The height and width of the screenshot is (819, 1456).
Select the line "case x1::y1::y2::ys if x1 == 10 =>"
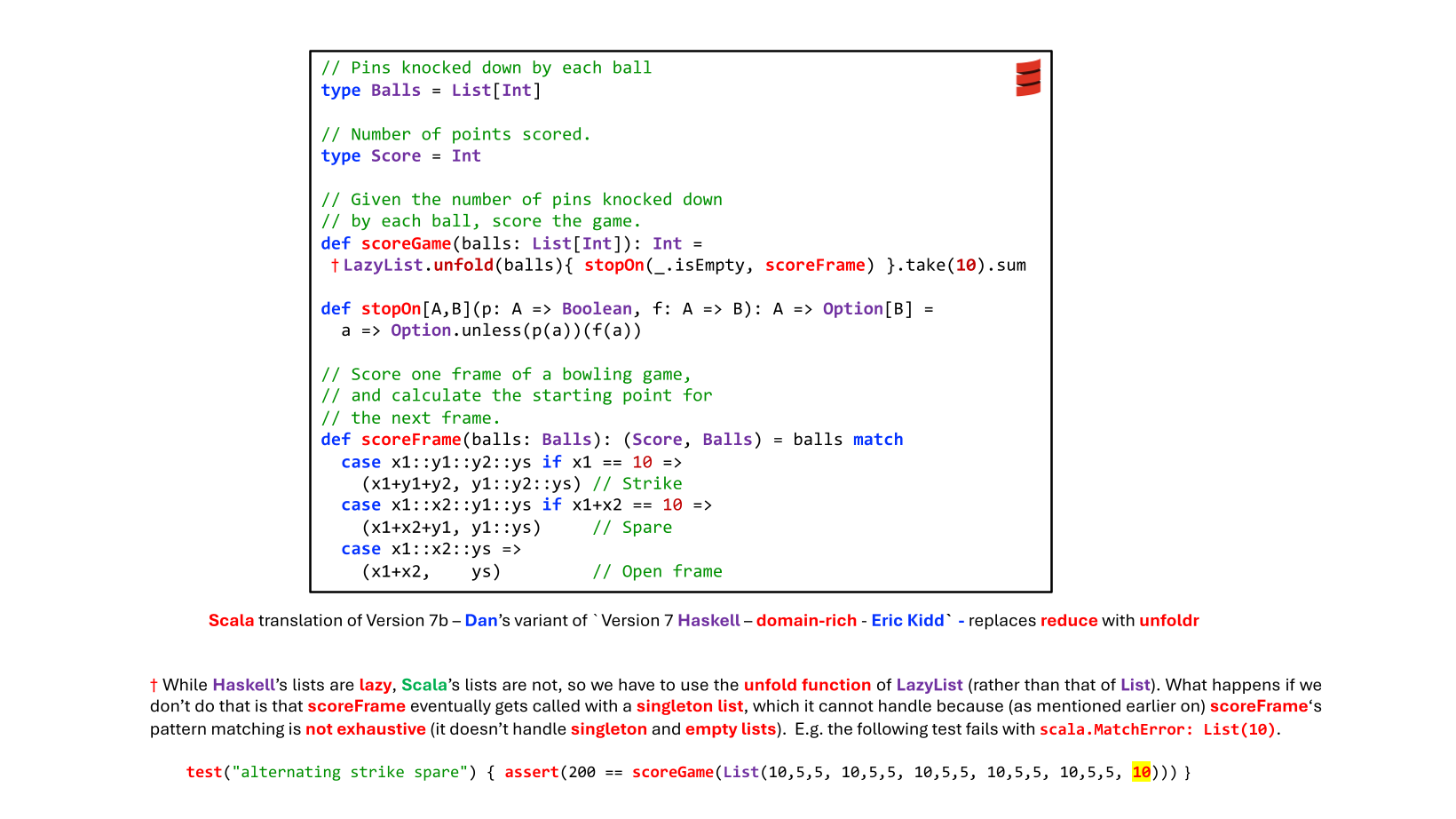(x=511, y=462)
